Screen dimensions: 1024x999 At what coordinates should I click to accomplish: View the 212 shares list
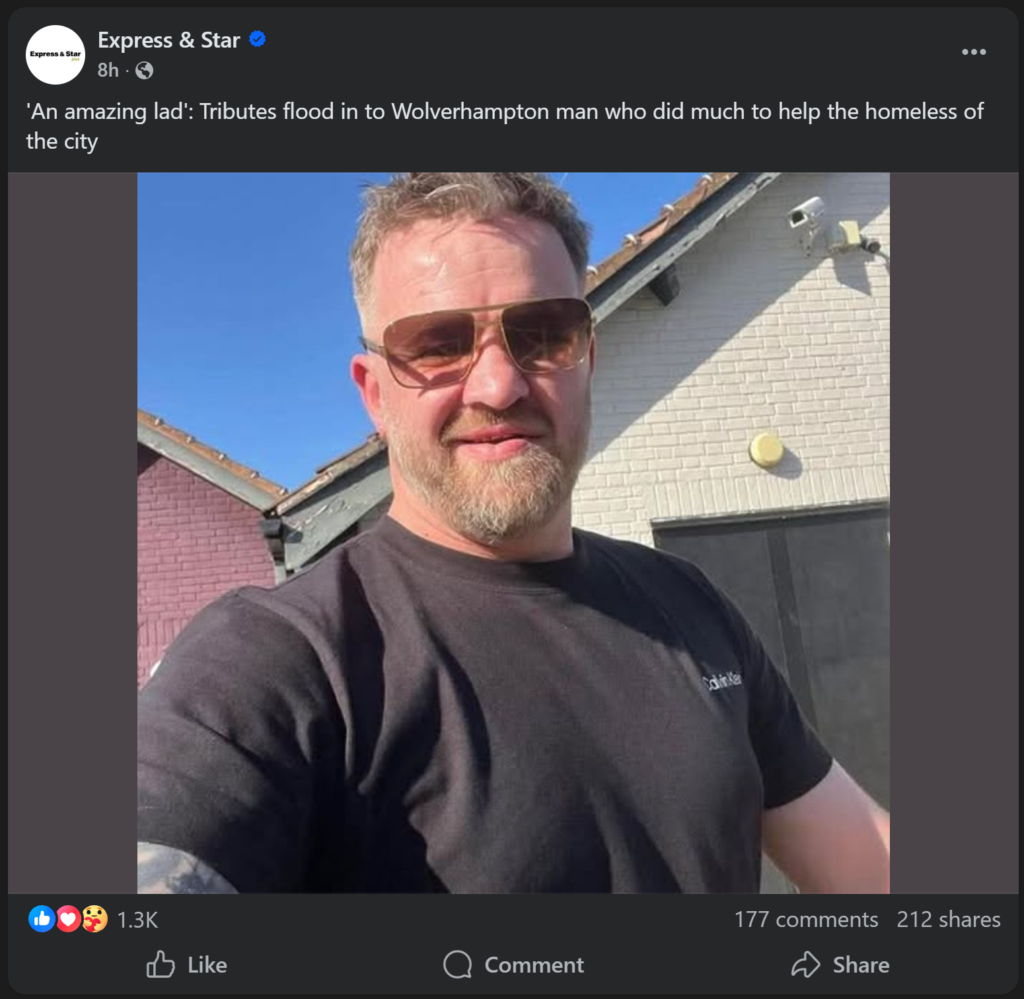click(948, 920)
